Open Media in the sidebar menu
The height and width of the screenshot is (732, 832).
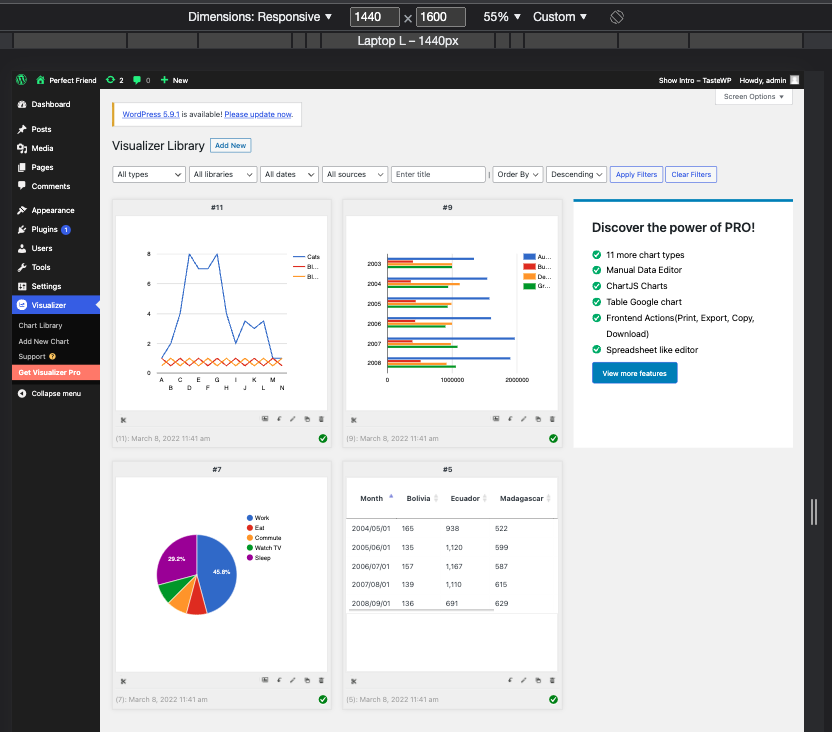56,148
